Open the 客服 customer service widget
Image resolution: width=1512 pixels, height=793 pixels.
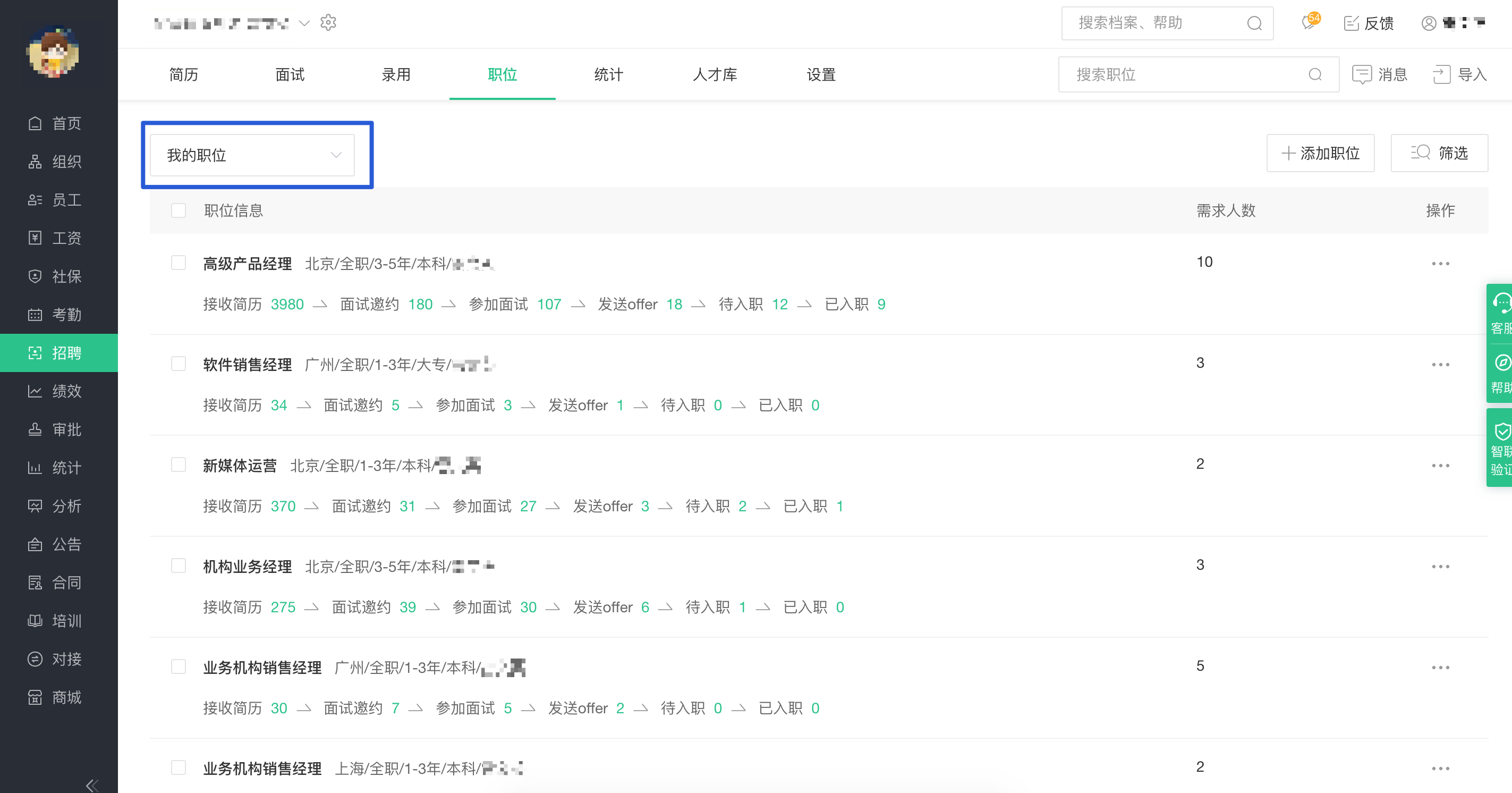[1500, 314]
